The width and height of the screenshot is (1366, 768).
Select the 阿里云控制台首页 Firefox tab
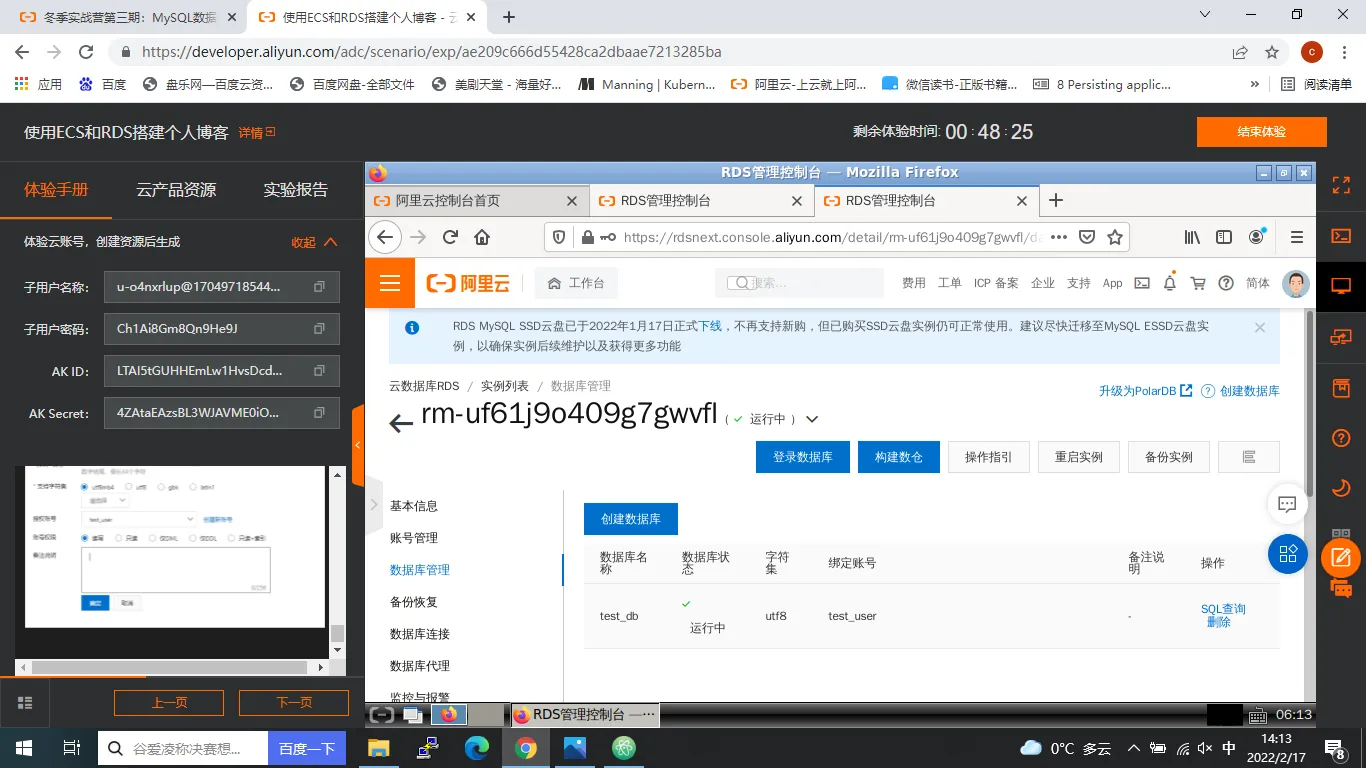click(477, 200)
